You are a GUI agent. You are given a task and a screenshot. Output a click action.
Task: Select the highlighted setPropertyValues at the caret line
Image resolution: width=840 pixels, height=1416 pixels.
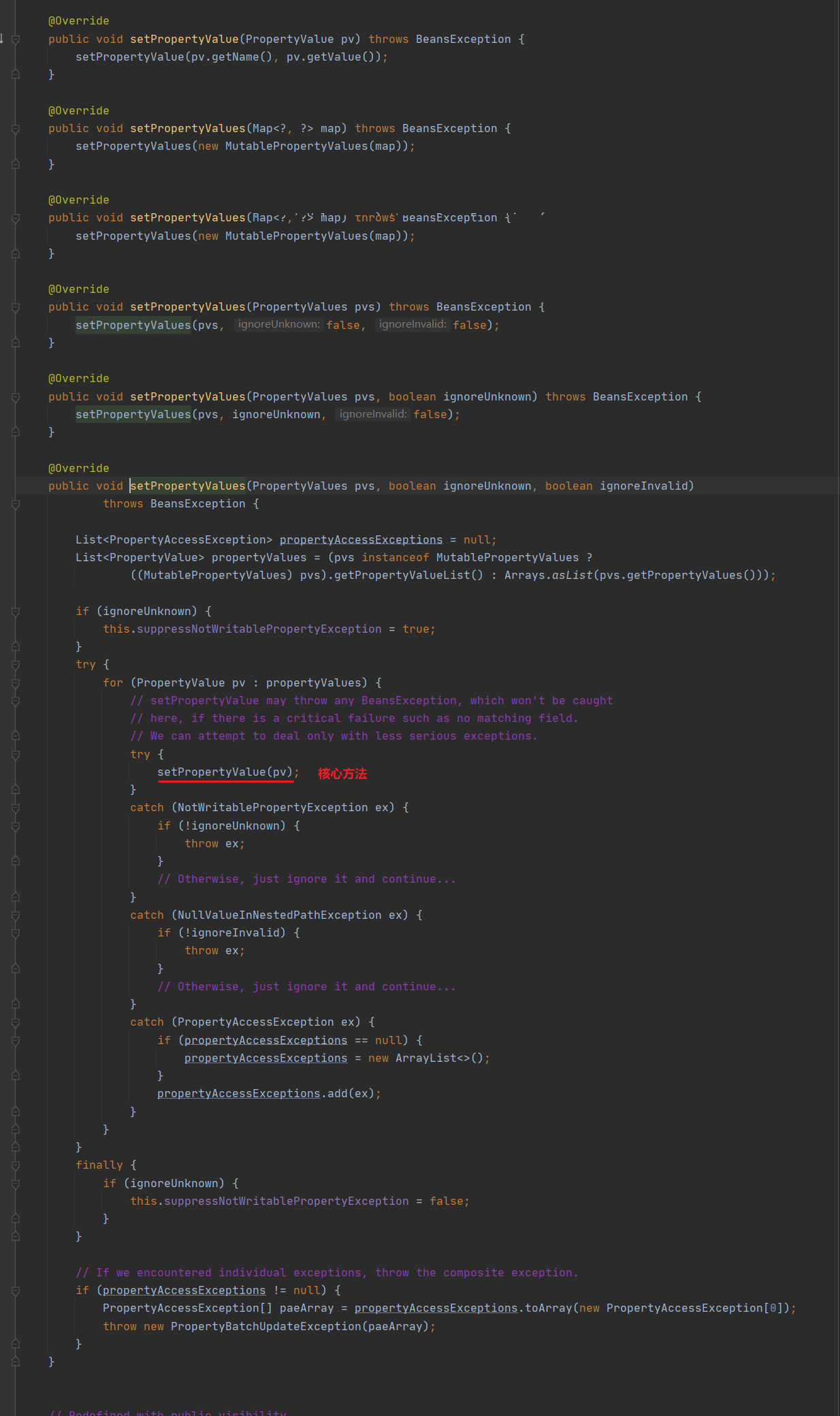point(187,486)
